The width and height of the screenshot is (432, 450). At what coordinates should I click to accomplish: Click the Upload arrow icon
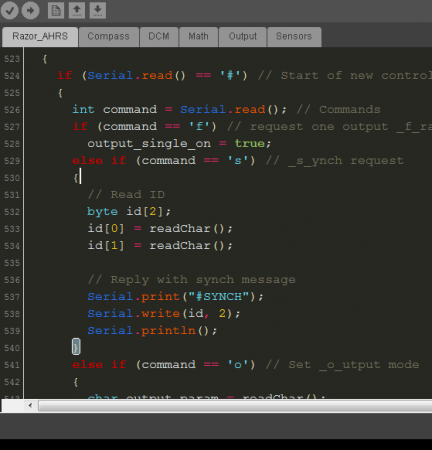point(30,10)
